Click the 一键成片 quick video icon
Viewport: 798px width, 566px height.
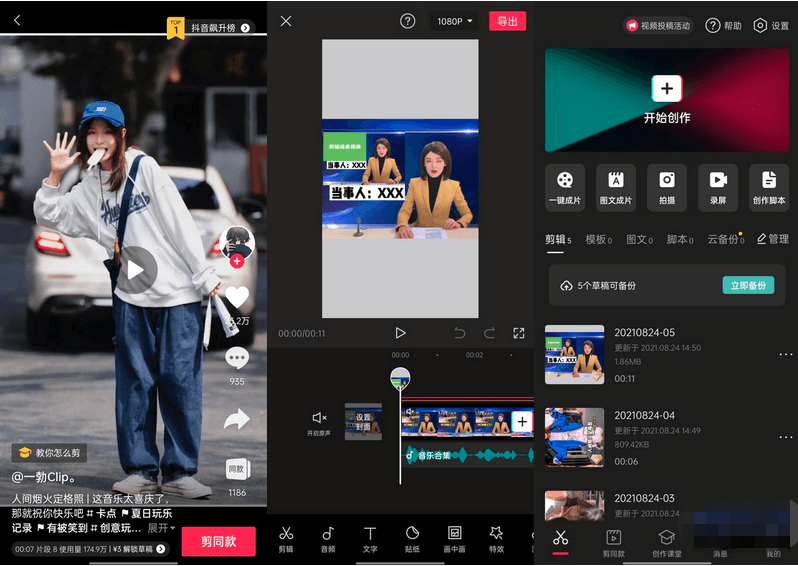point(565,186)
